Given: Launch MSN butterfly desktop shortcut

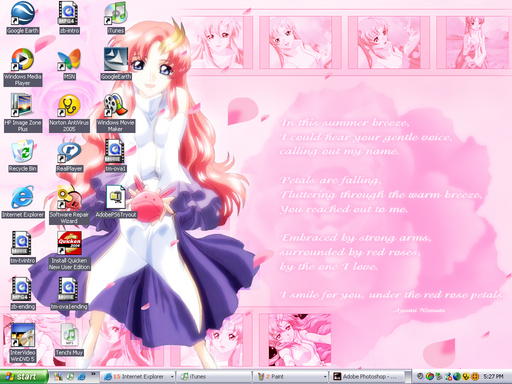Looking at the screenshot, I should [x=69, y=64].
